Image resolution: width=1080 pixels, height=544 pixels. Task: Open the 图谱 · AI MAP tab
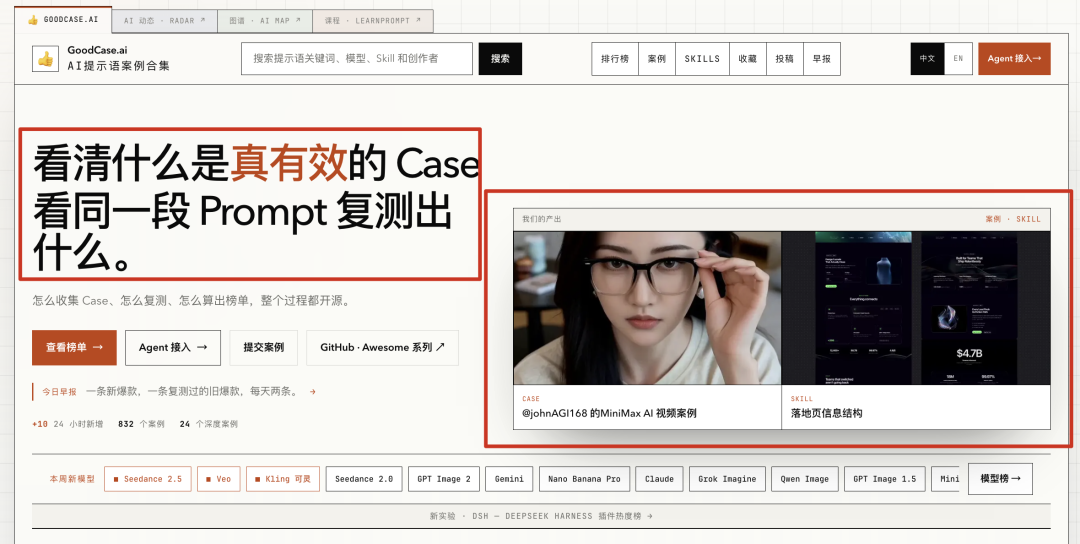(264, 21)
